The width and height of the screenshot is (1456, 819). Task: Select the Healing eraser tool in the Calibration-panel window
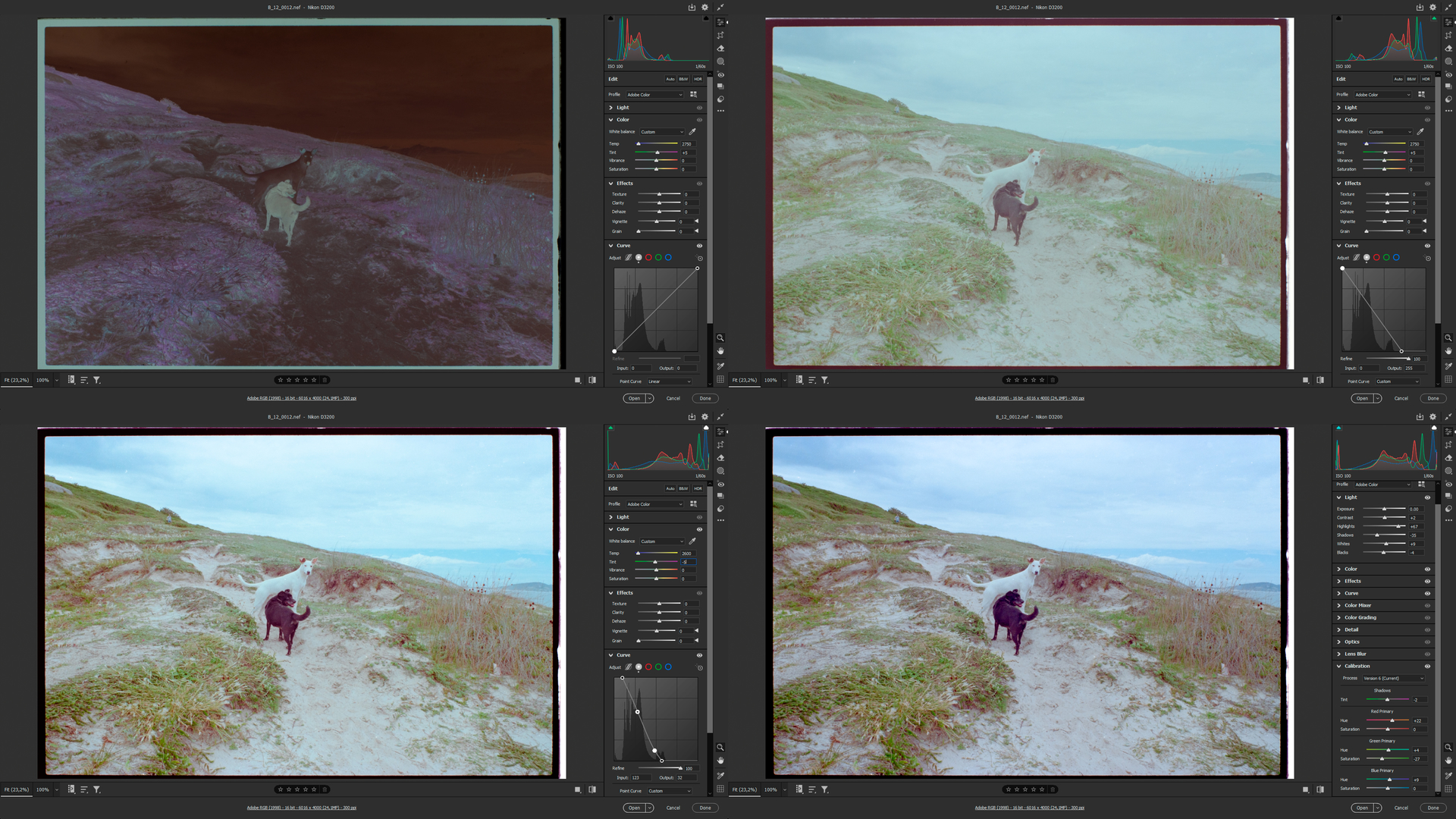(x=1448, y=458)
